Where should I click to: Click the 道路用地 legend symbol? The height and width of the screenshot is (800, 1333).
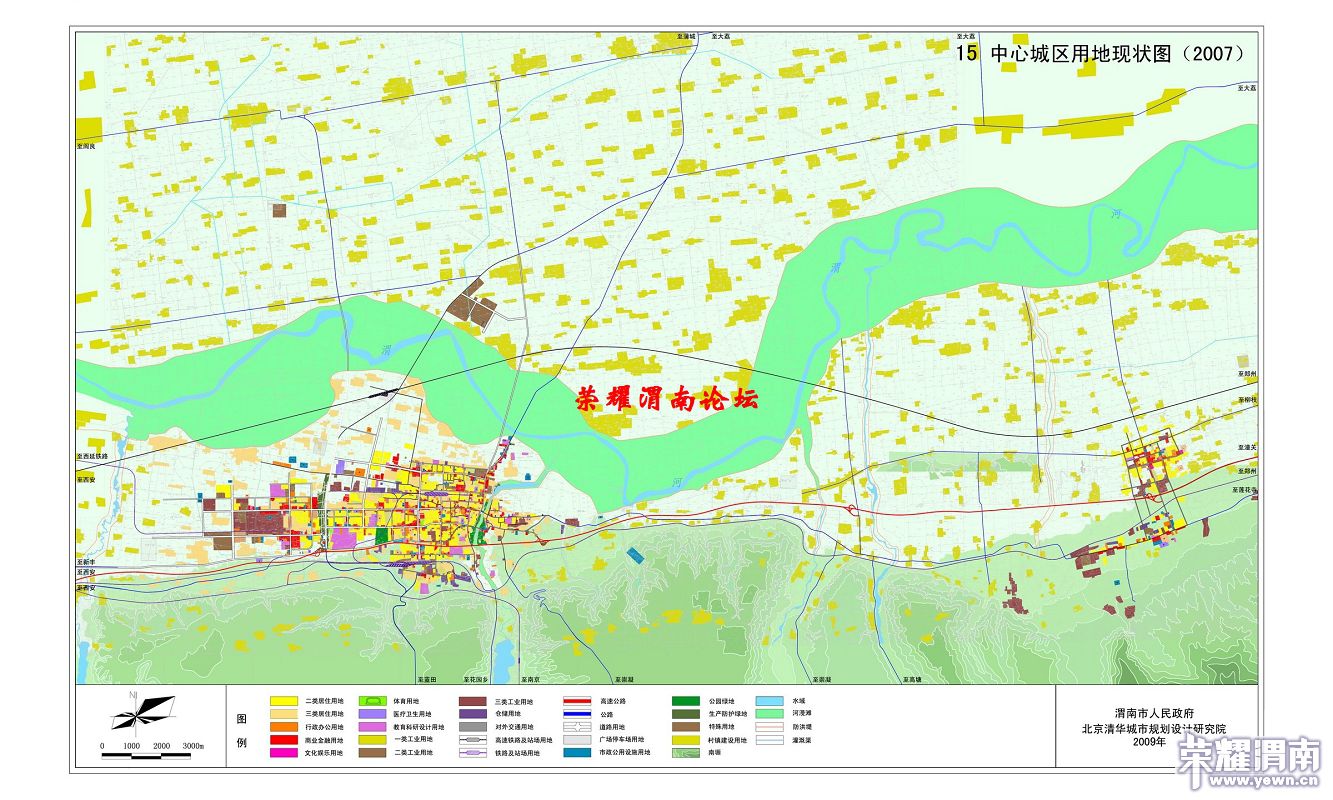coord(578,727)
